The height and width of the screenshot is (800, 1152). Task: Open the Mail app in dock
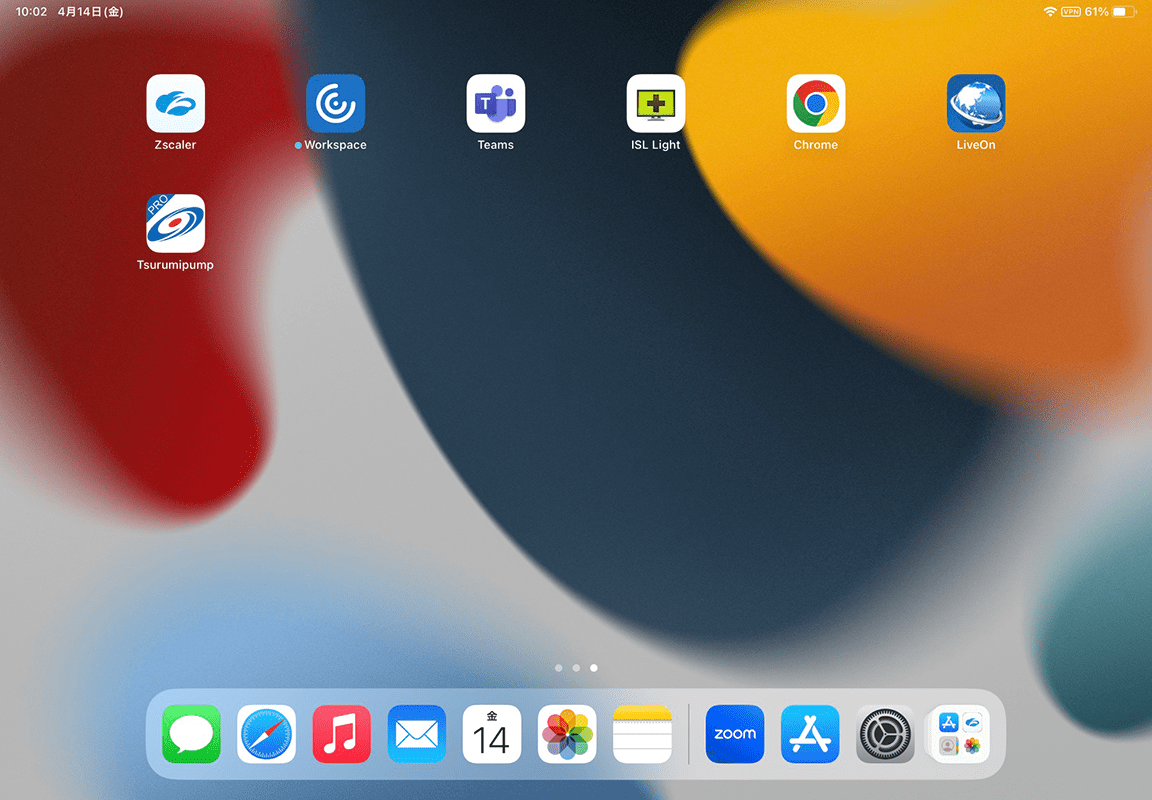(x=417, y=734)
